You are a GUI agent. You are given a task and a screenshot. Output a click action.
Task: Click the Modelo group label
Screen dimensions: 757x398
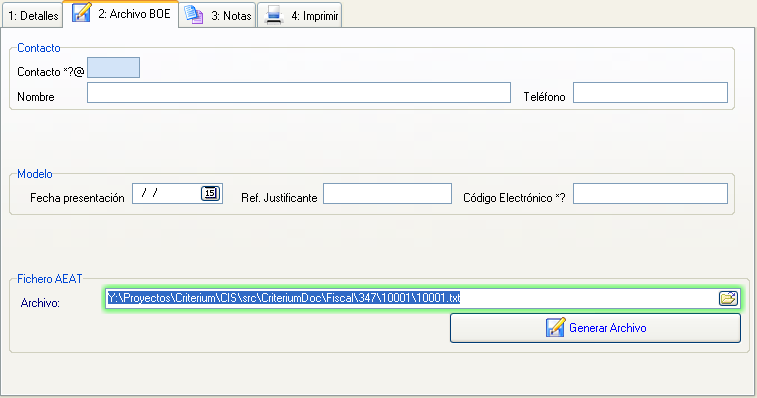[35, 174]
